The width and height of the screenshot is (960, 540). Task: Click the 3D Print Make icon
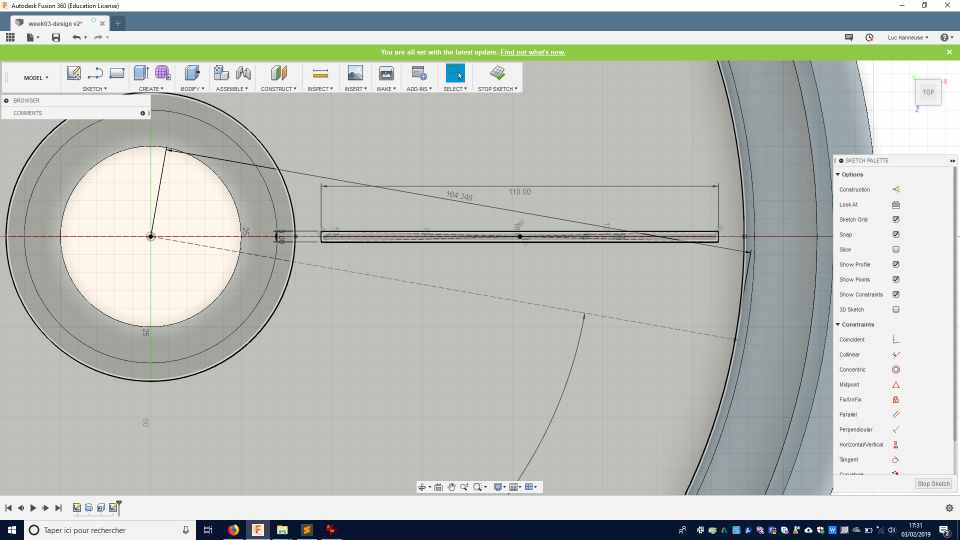click(x=386, y=73)
